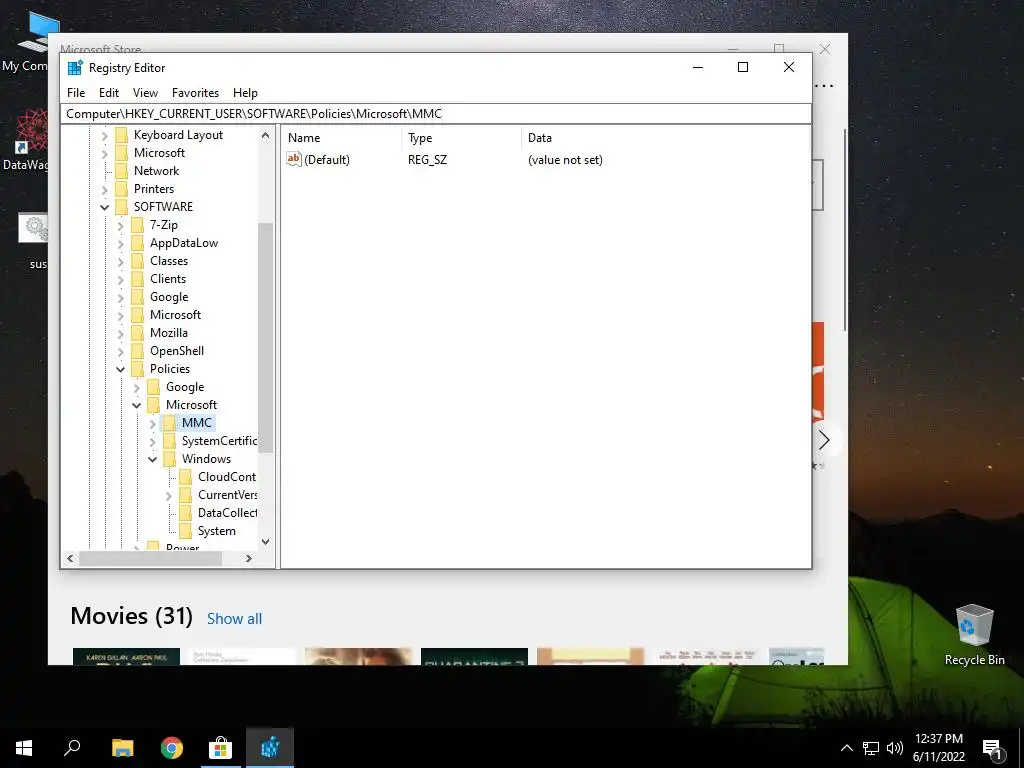
Task: Select the System folder icon
Action: tap(185, 532)
